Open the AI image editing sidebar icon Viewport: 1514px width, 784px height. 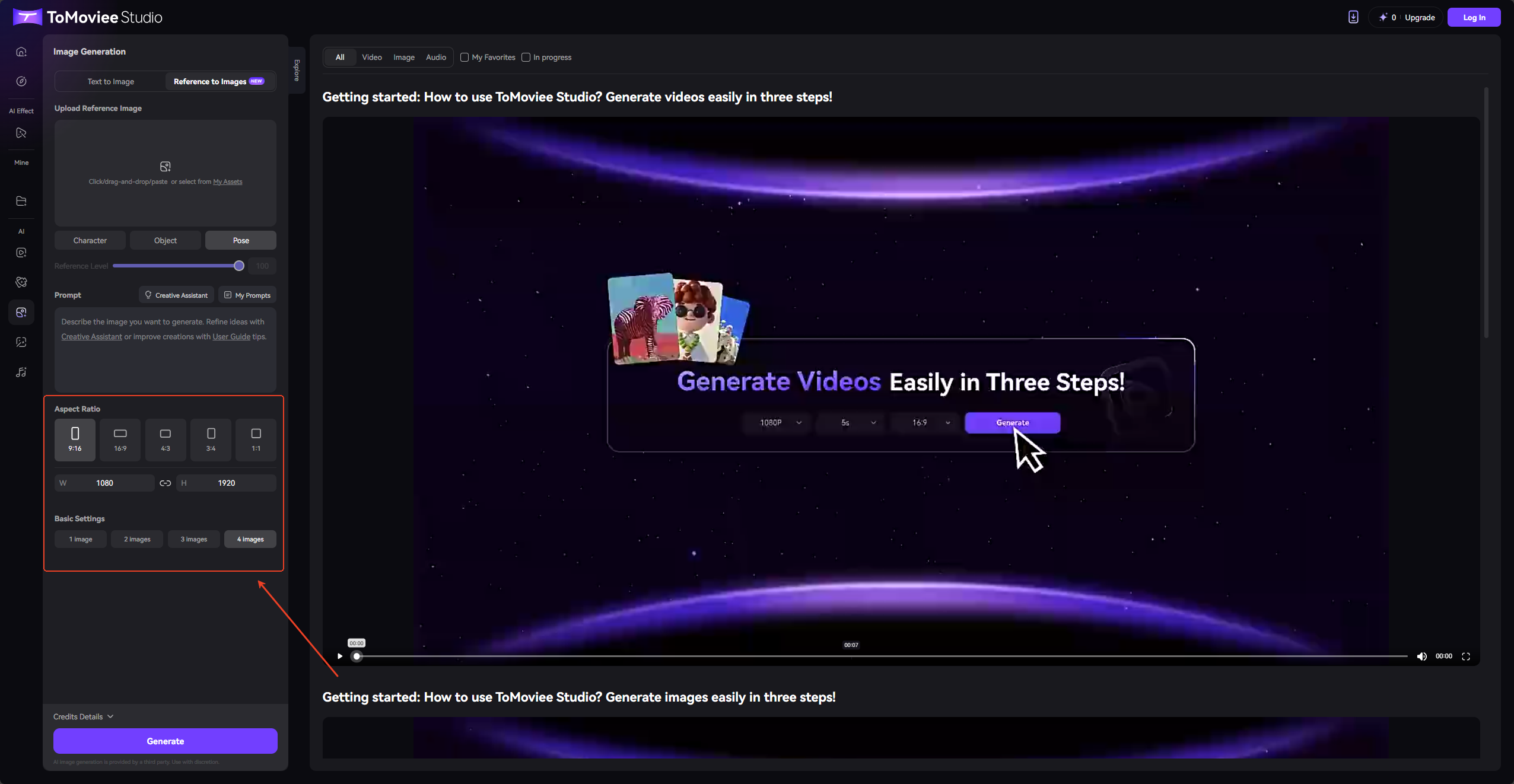(x=21, y=342)
